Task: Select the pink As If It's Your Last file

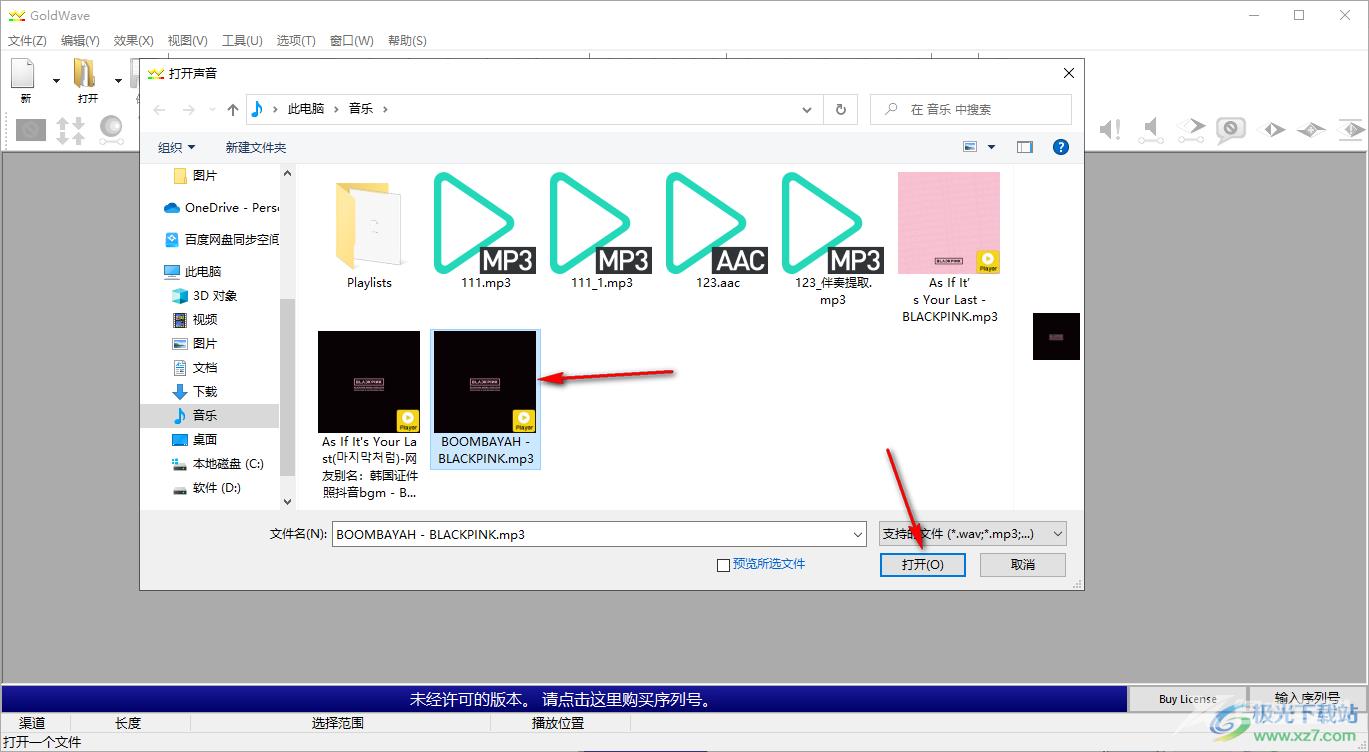Action: pyautogui.click(x=949, y=248)
